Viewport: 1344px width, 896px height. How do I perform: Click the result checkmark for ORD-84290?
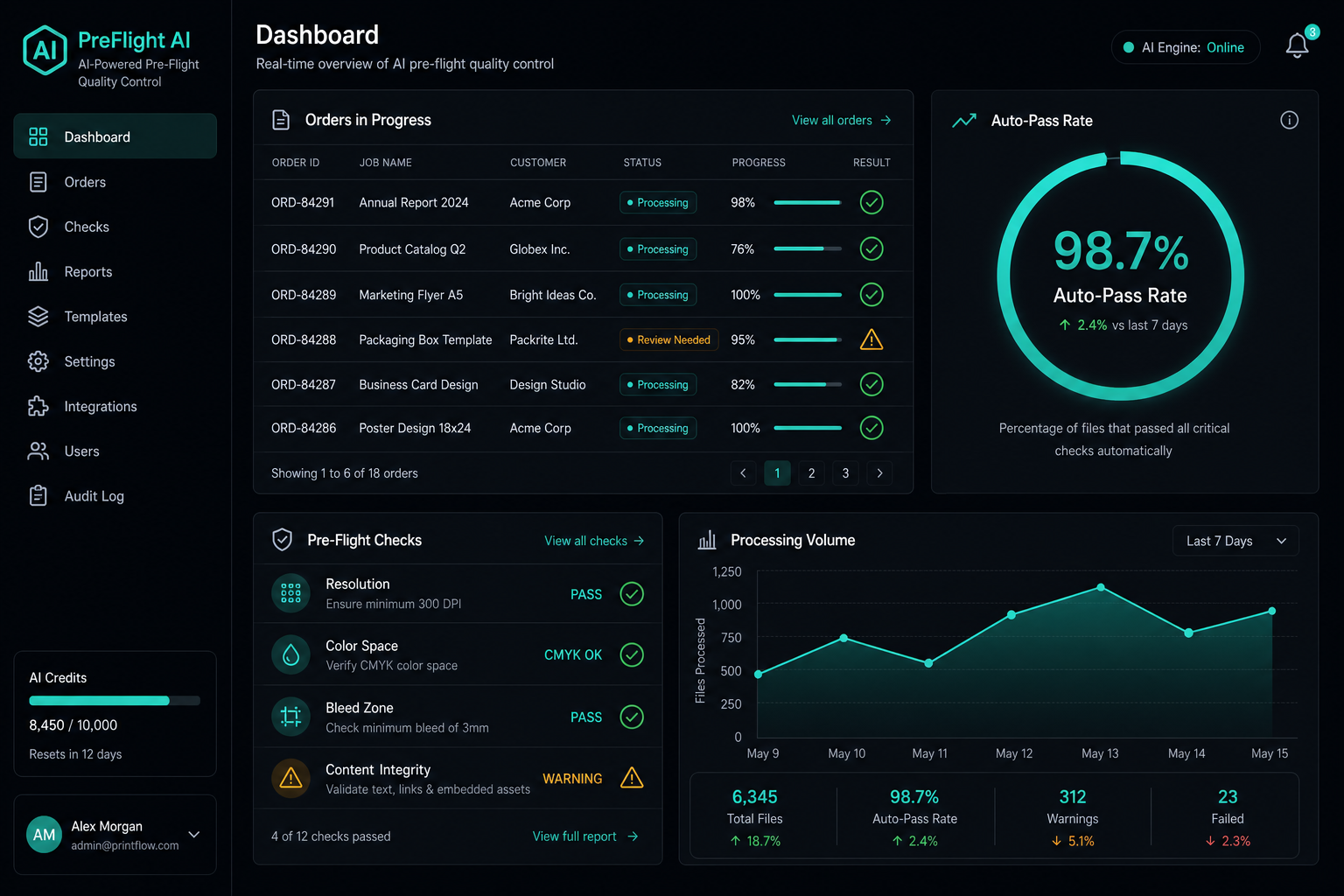[871, 248]
